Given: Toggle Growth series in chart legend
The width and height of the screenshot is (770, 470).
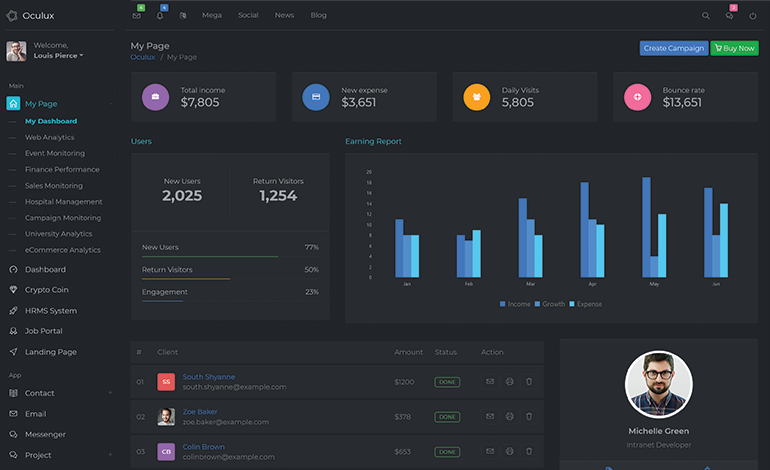Looking at the screenshot, I should (x=550, y=304).
